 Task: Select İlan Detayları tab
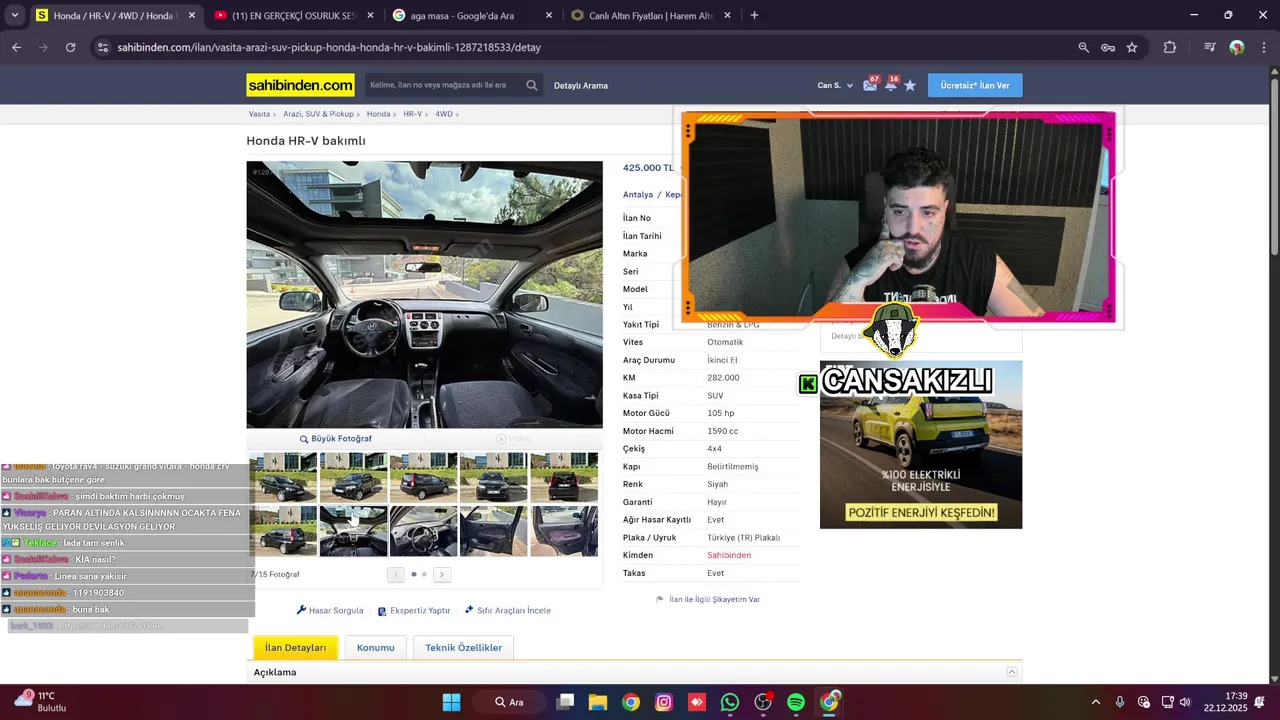click(296, 647)
